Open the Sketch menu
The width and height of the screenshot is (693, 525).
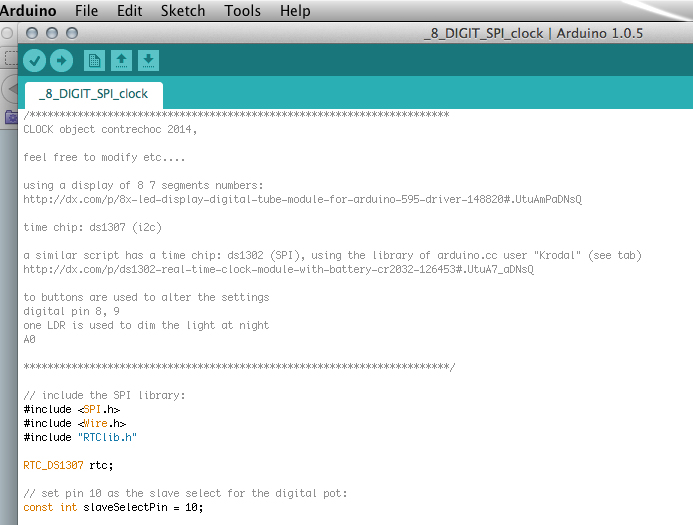pyautogui.click(x=183, y=11)
